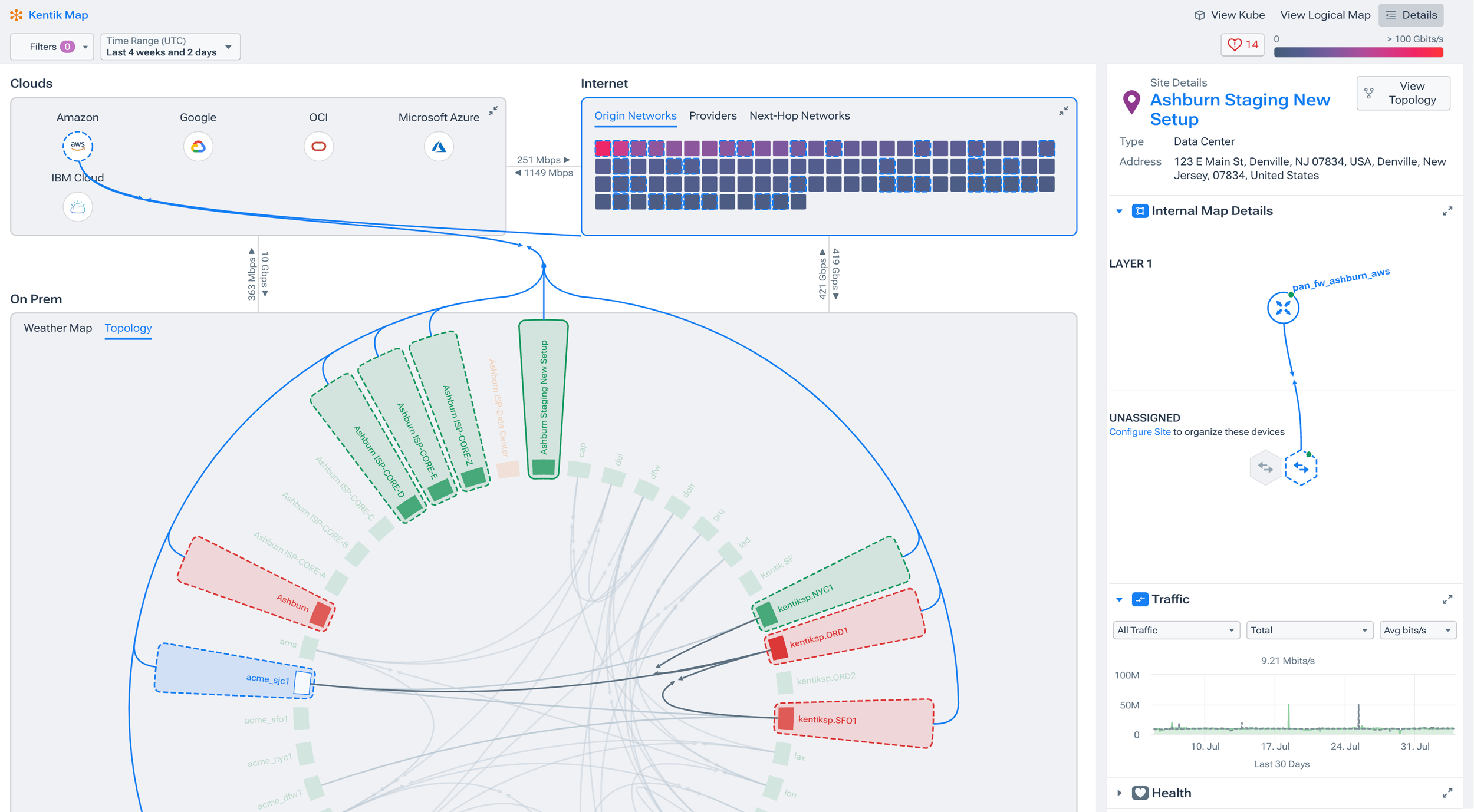Viewport: 1474px width, 812px height.
Task: Switch to Weather Map tab
Action: (58, 328)
